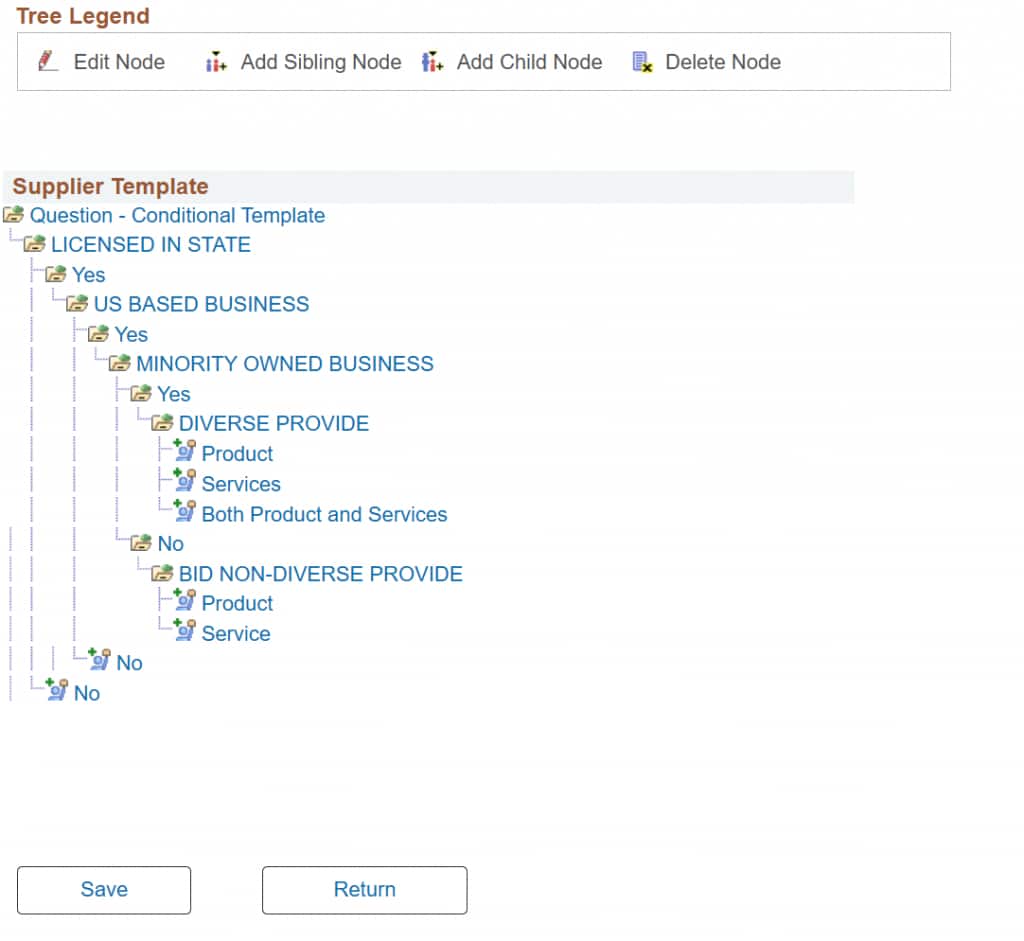Click the leaf icon beside Both Product and Services
Image resolution: width=1024 pixels, height=941 pixels.
click(x=185, y=511)
